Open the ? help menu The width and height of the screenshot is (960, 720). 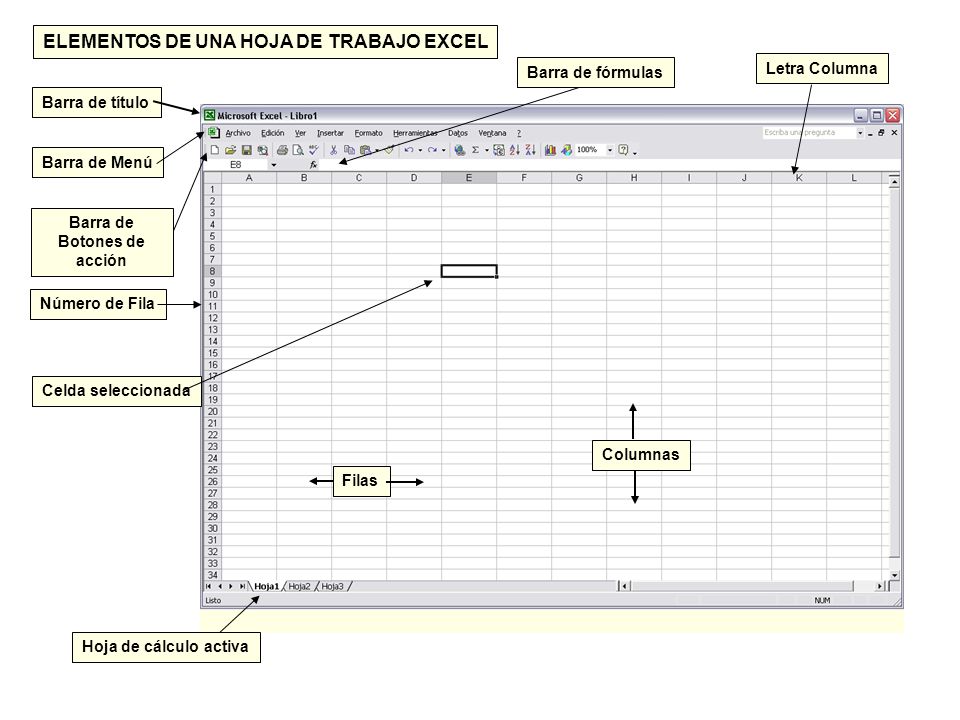[519, 133]
